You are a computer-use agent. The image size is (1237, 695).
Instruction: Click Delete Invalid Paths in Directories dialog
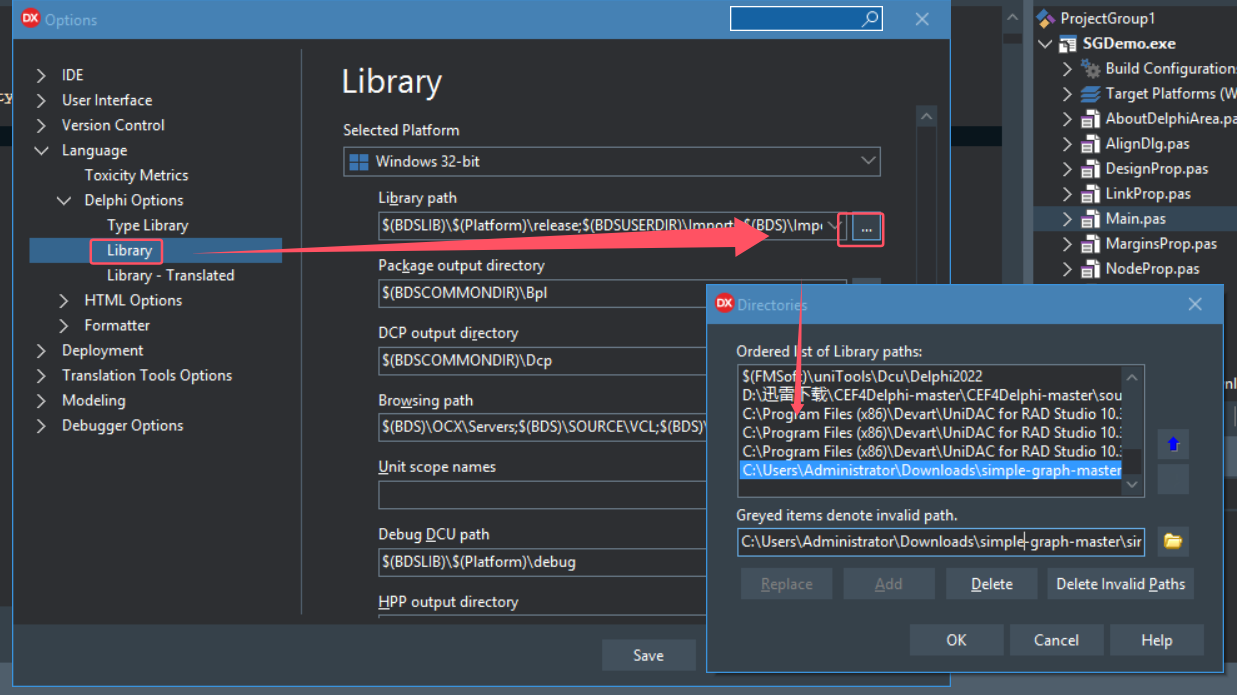pos(1120,583)
